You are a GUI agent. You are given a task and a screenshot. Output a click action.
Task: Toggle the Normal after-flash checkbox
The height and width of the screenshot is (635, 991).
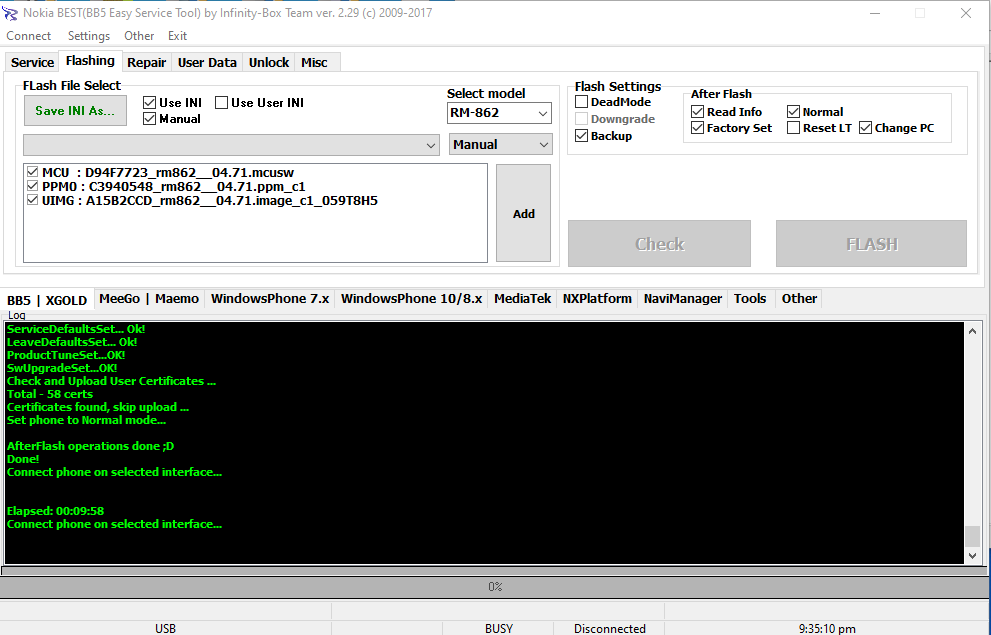794,112
